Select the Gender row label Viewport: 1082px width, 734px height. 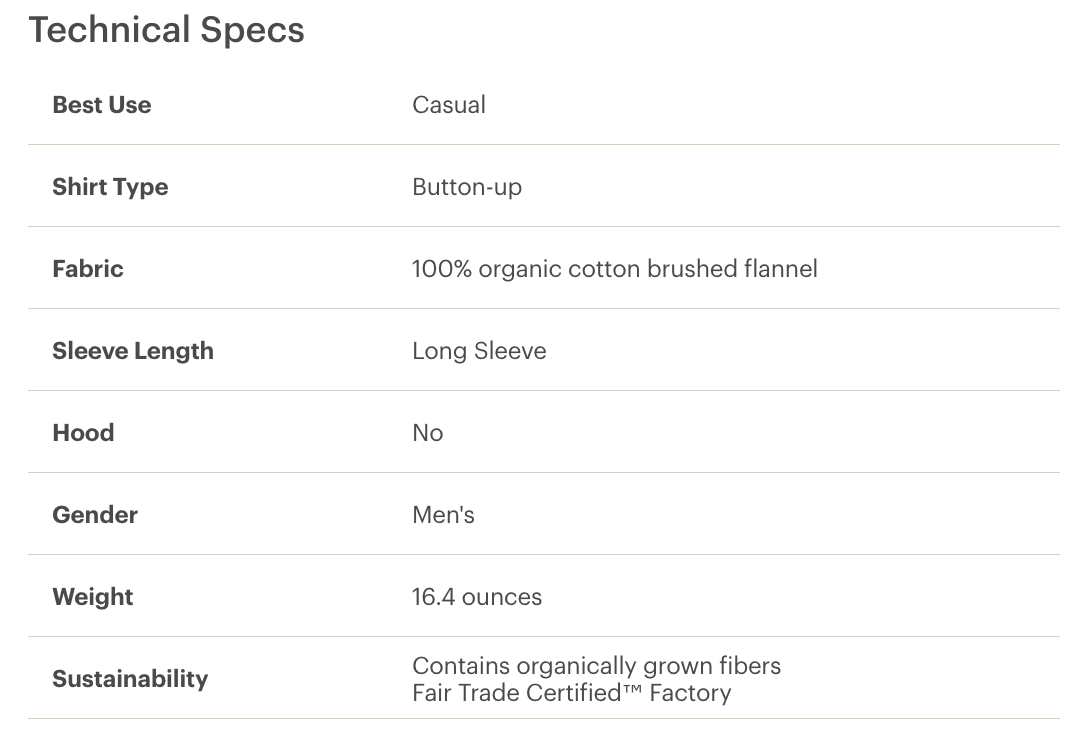(95, 515)
